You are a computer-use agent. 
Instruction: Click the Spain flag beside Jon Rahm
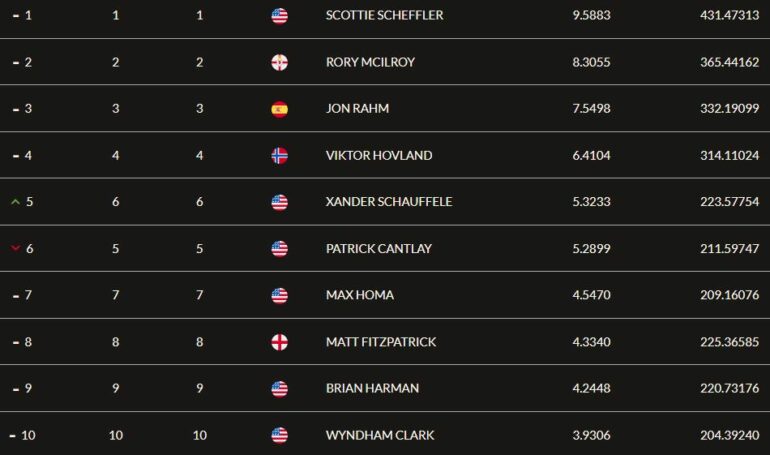279,109
